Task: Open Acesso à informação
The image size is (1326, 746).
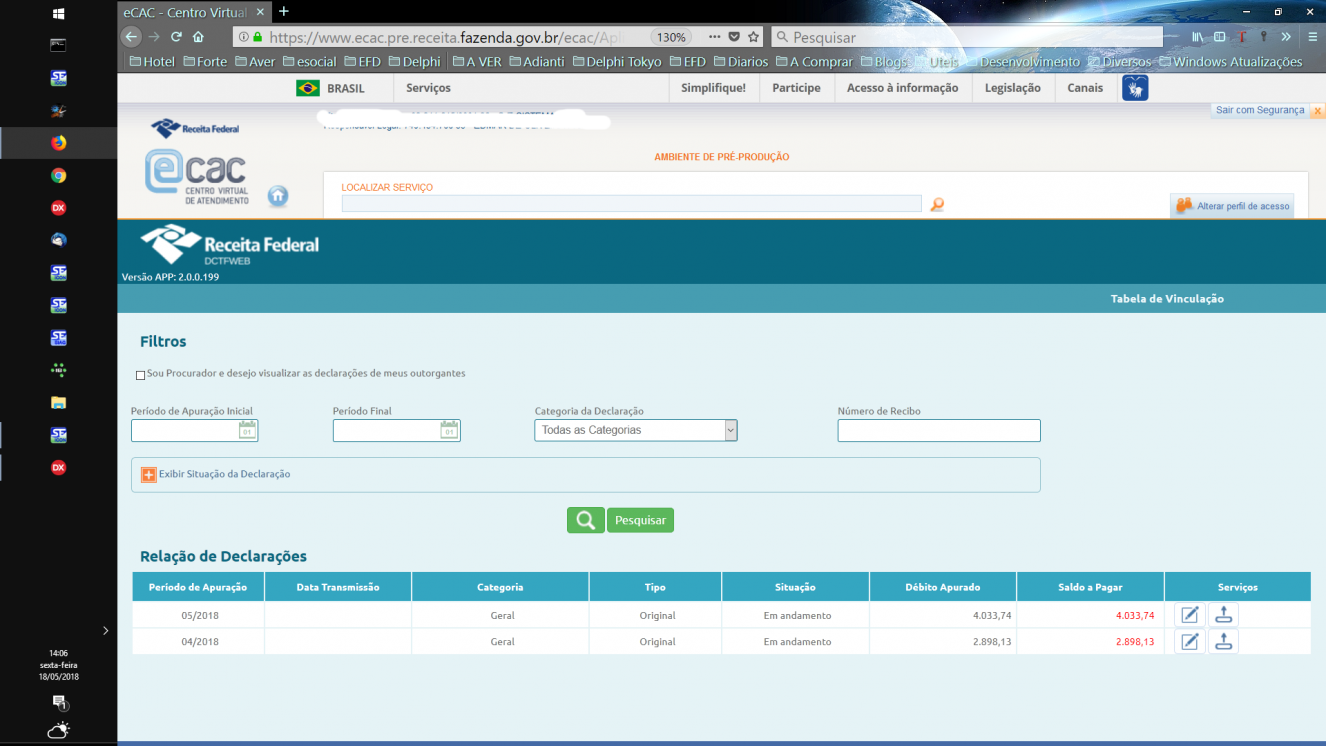Action: pyautogui.click(x=902, y=88)
